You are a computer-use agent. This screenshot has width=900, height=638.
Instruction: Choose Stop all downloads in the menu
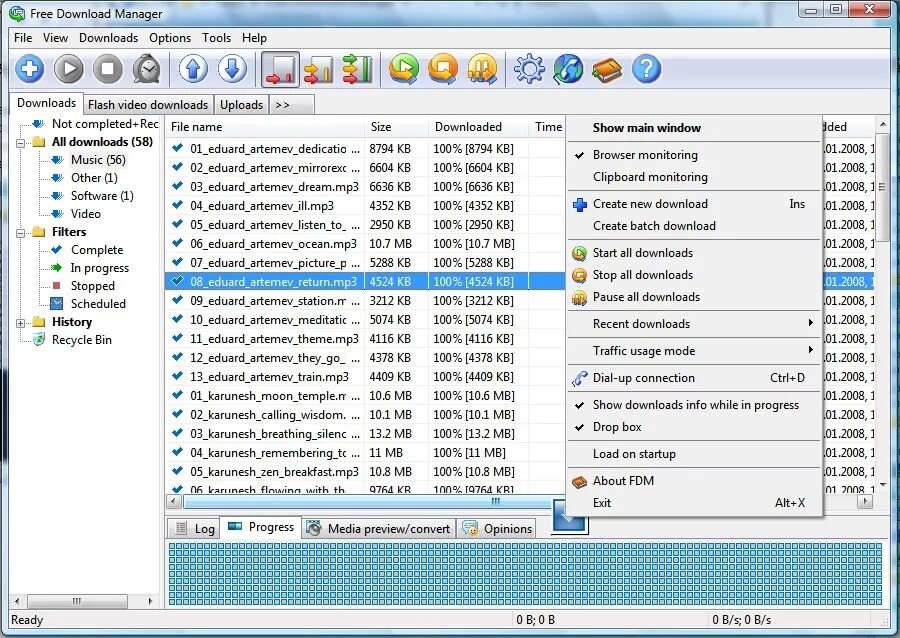pos(695,275)
